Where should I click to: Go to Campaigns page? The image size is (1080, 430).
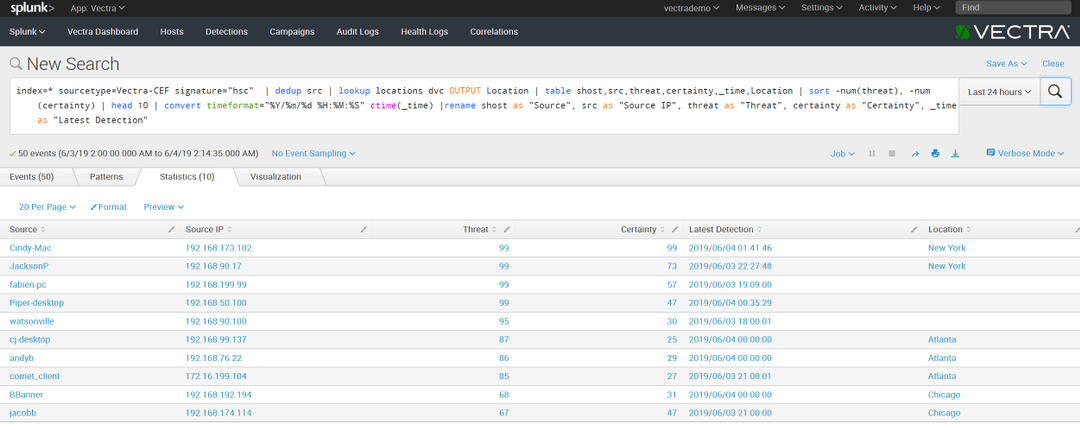(292, 32)
